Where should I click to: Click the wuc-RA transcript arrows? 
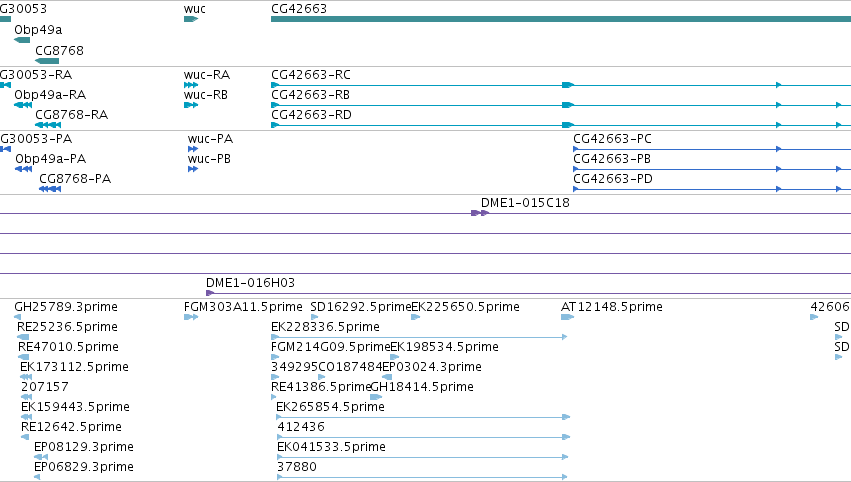[x=191, y=85]
